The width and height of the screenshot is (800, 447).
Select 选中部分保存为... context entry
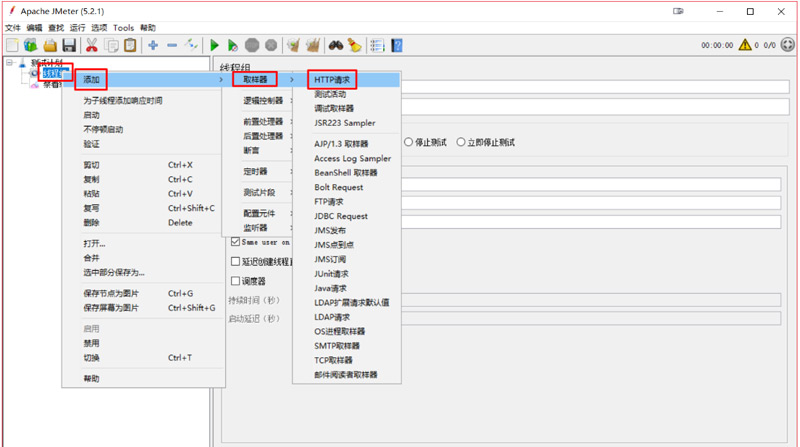click(114, 272)
